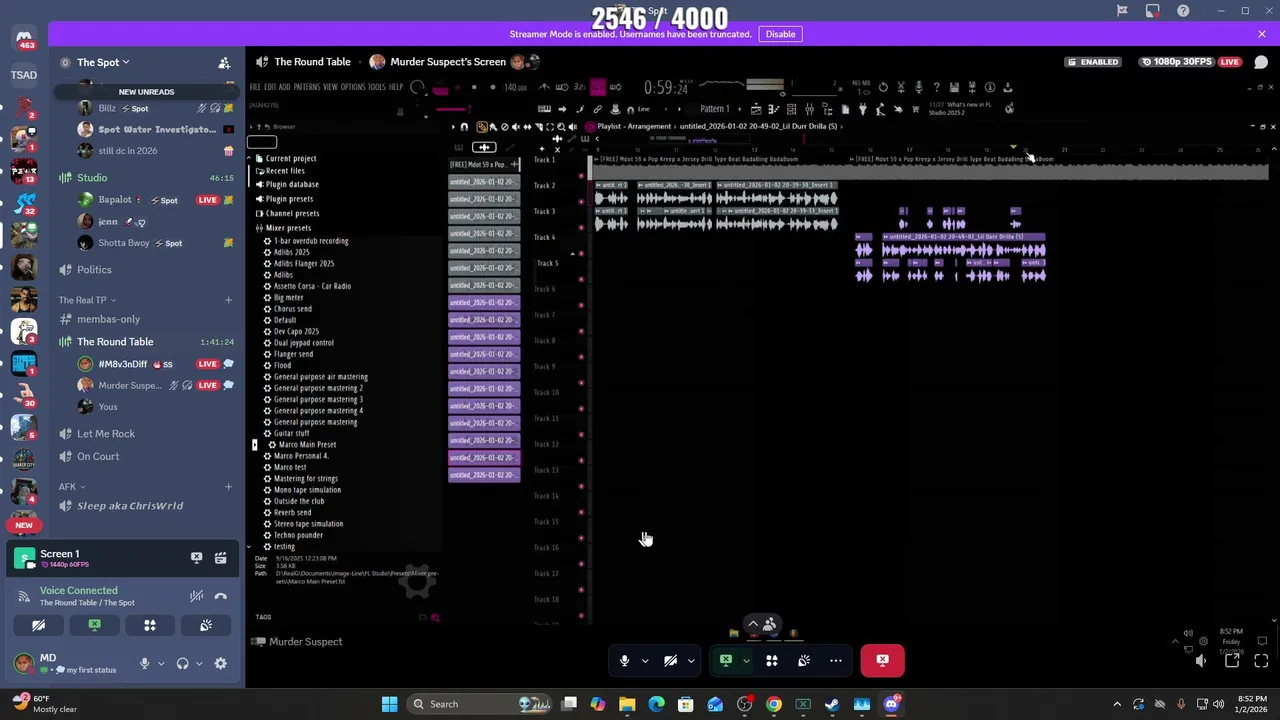Open the Studio voice channel
This screenshot has height=720, width=1280.
point(92,178)
